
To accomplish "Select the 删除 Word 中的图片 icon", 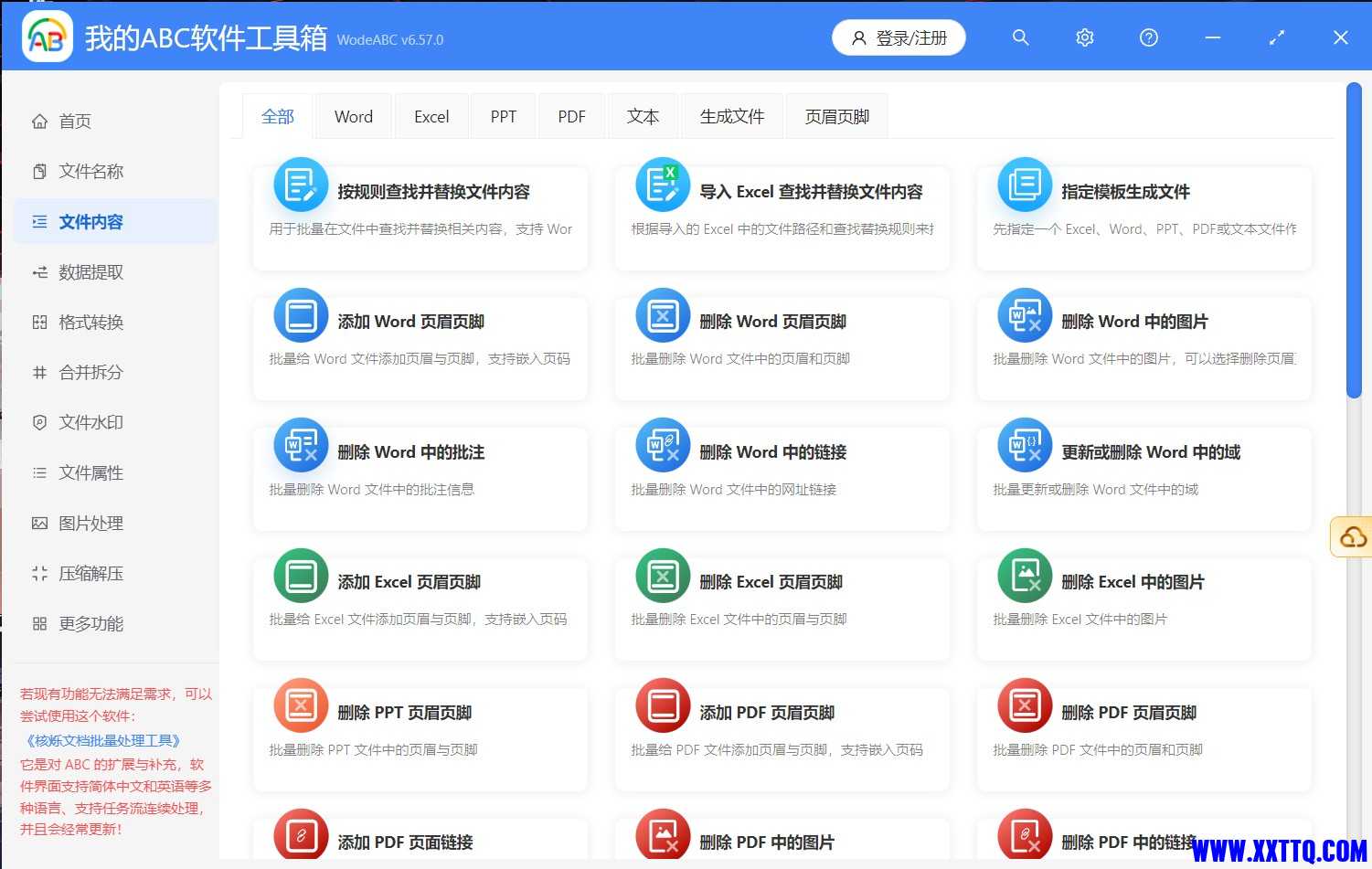I will click(x=1025, y=316).
